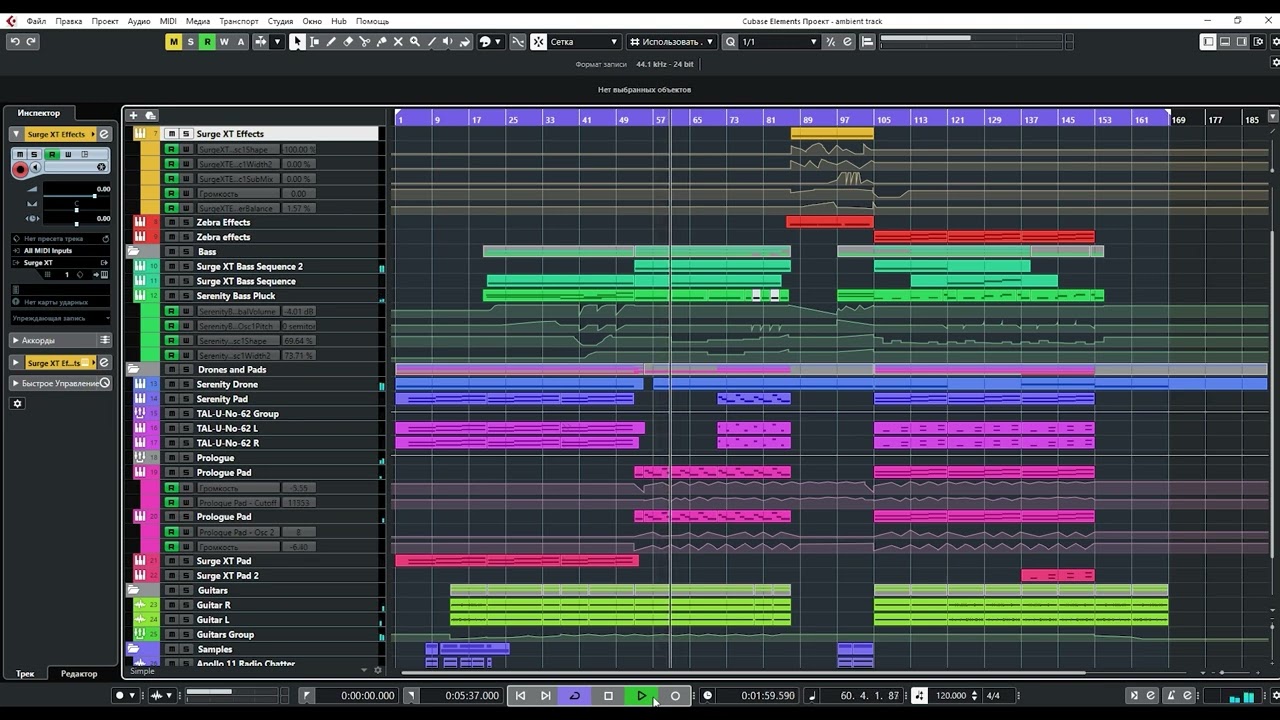The width and height of the screenshot is (1280, 720).
Task: Toggle global Mute state M button
Action: pos(173,42)
